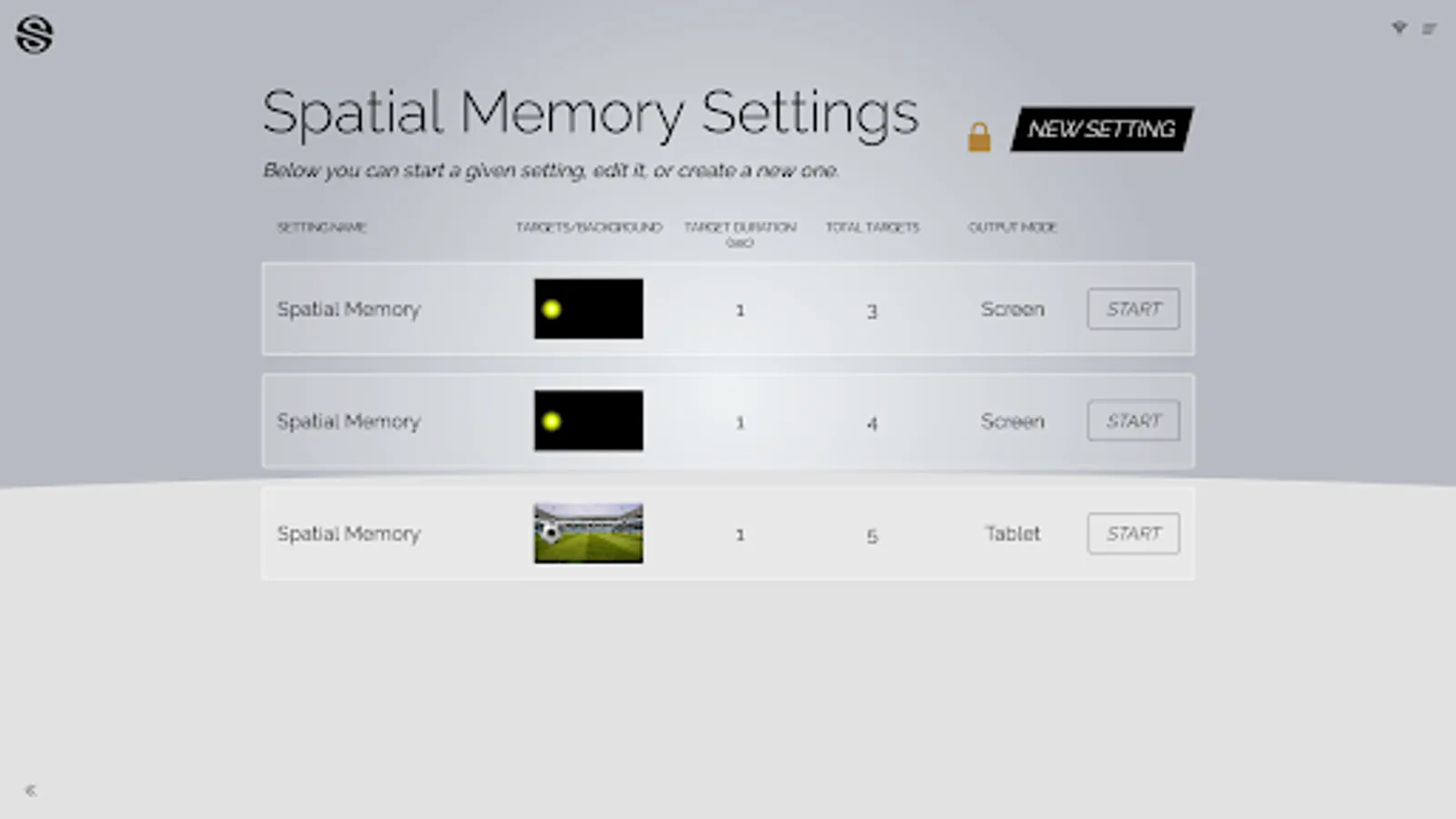Click the 'SETTING NAME' column header
This screenshot has height=819, width=1456.
tap(321, 227)
